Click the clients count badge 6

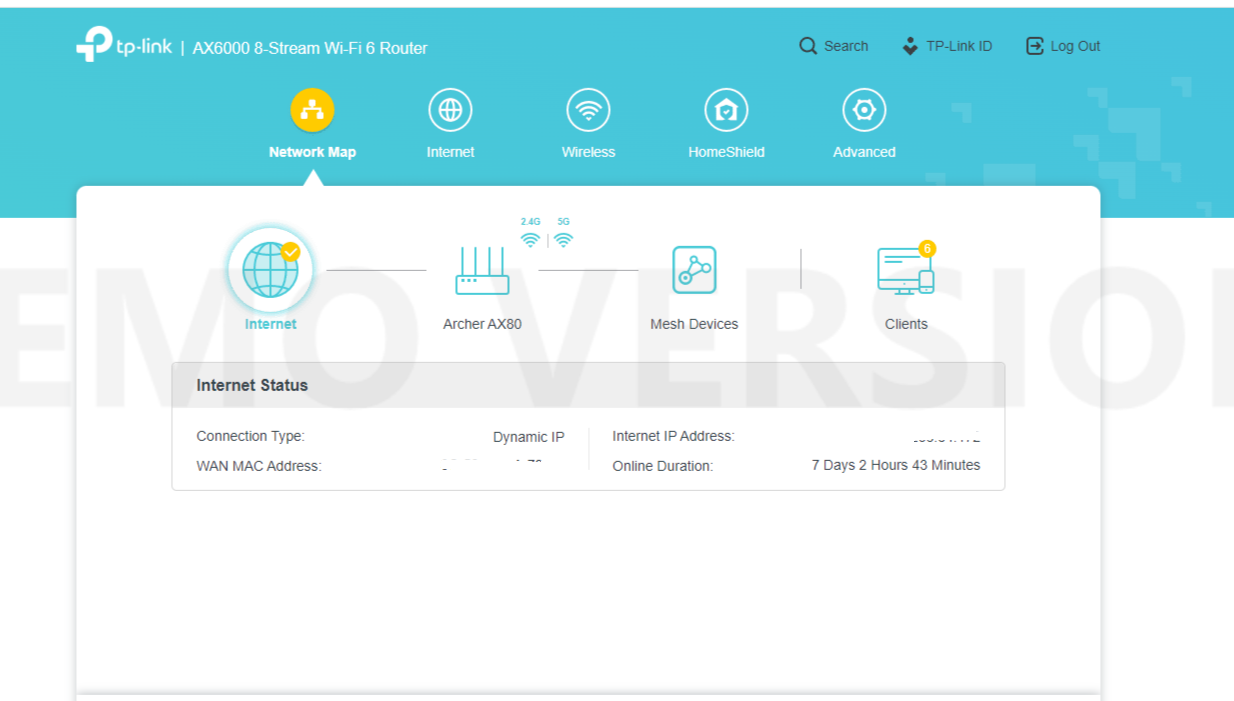(x=927, y=249)
